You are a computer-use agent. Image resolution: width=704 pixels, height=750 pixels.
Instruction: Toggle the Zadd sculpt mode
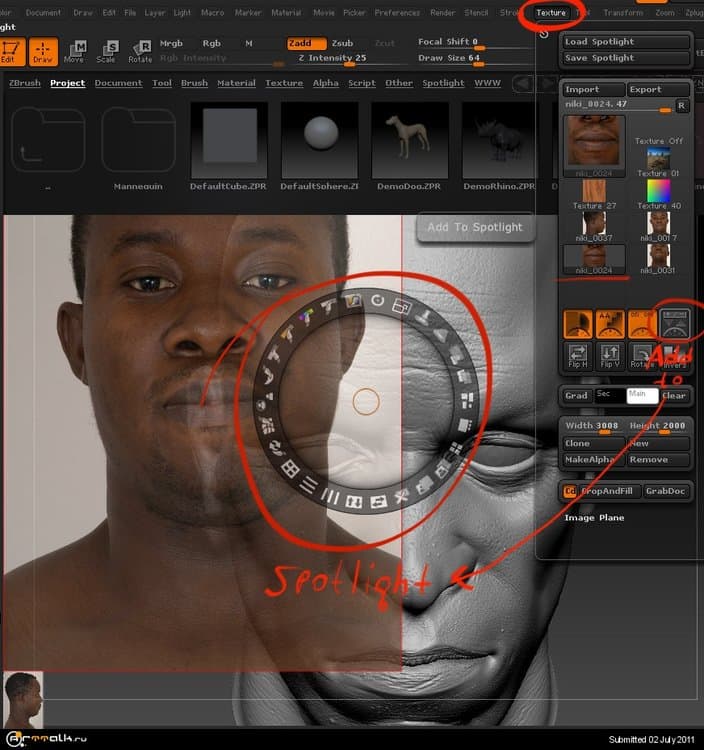[x=302, y=43]
